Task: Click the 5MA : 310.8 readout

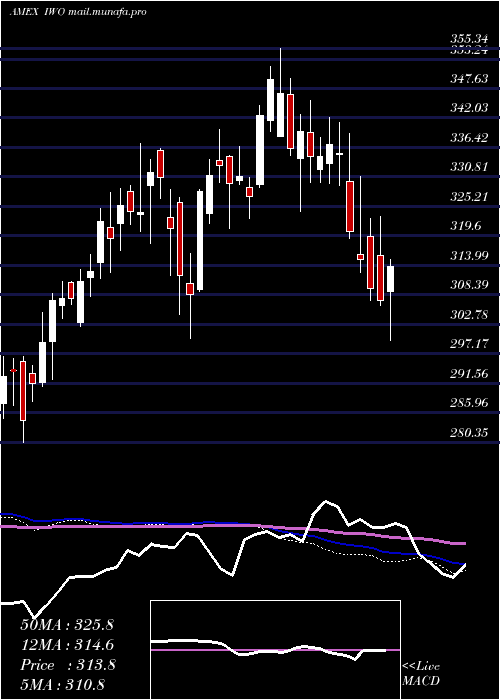Action: click(62, 684)
